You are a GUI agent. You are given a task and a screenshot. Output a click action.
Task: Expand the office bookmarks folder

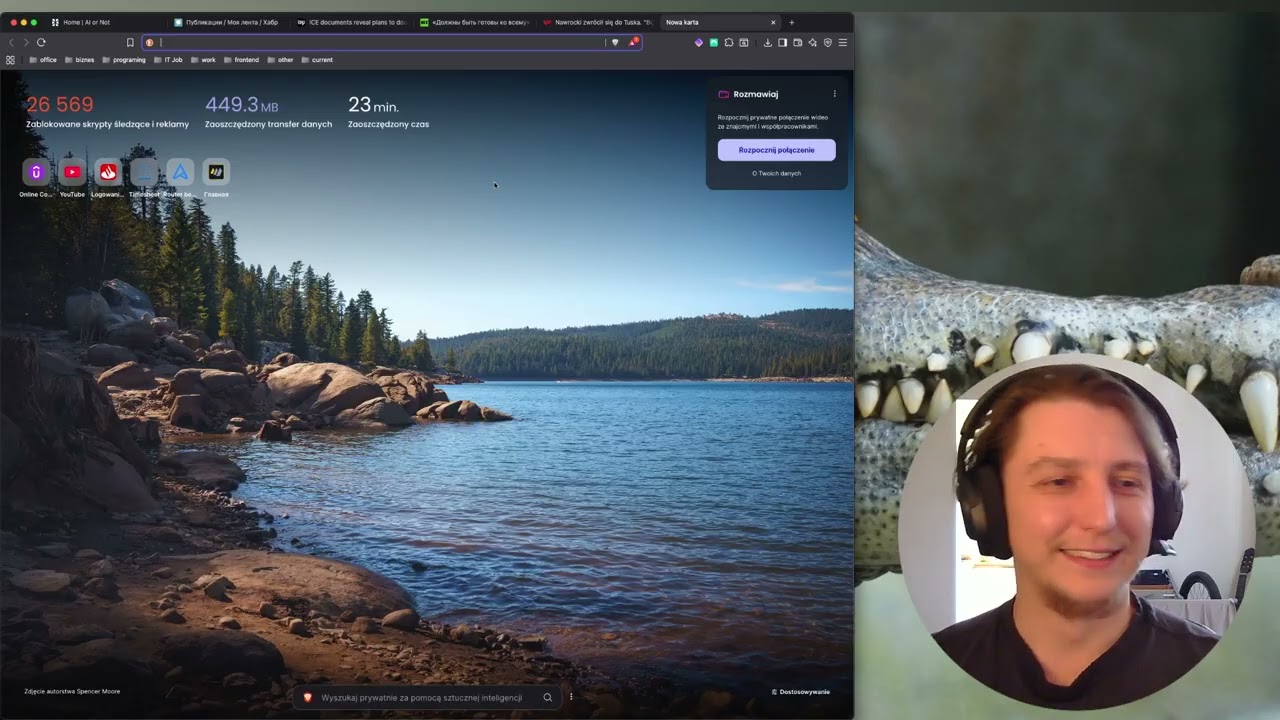click(43, 60)
